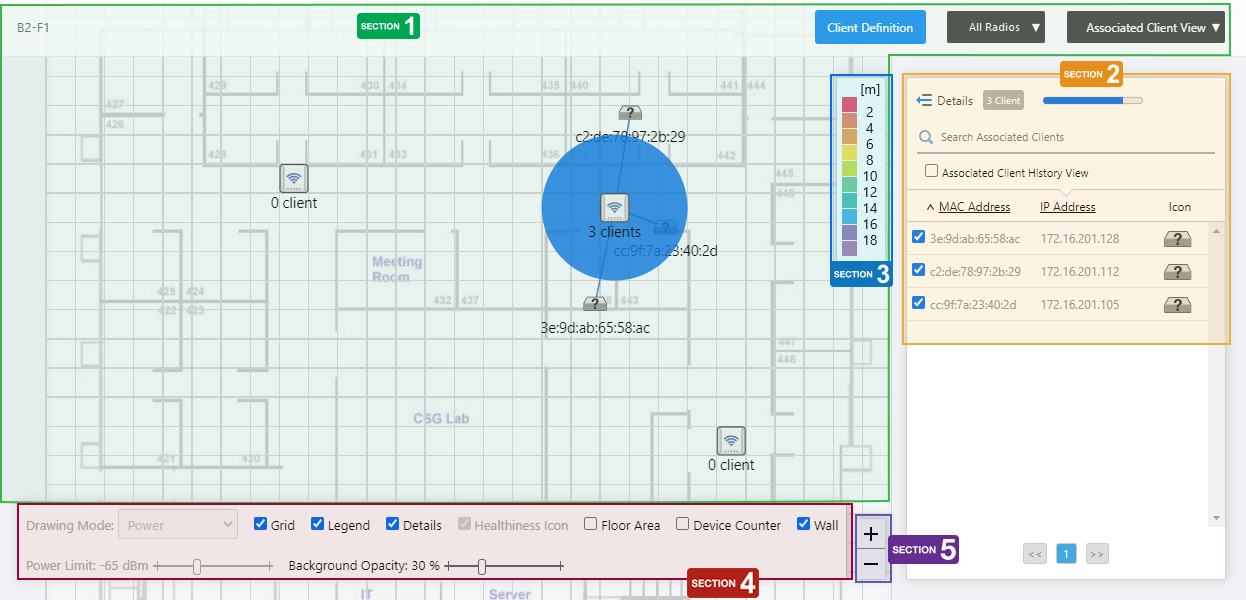Click the access point below CSG Lab
This screenshot has height=600, width=1246.
click(731, 441)
